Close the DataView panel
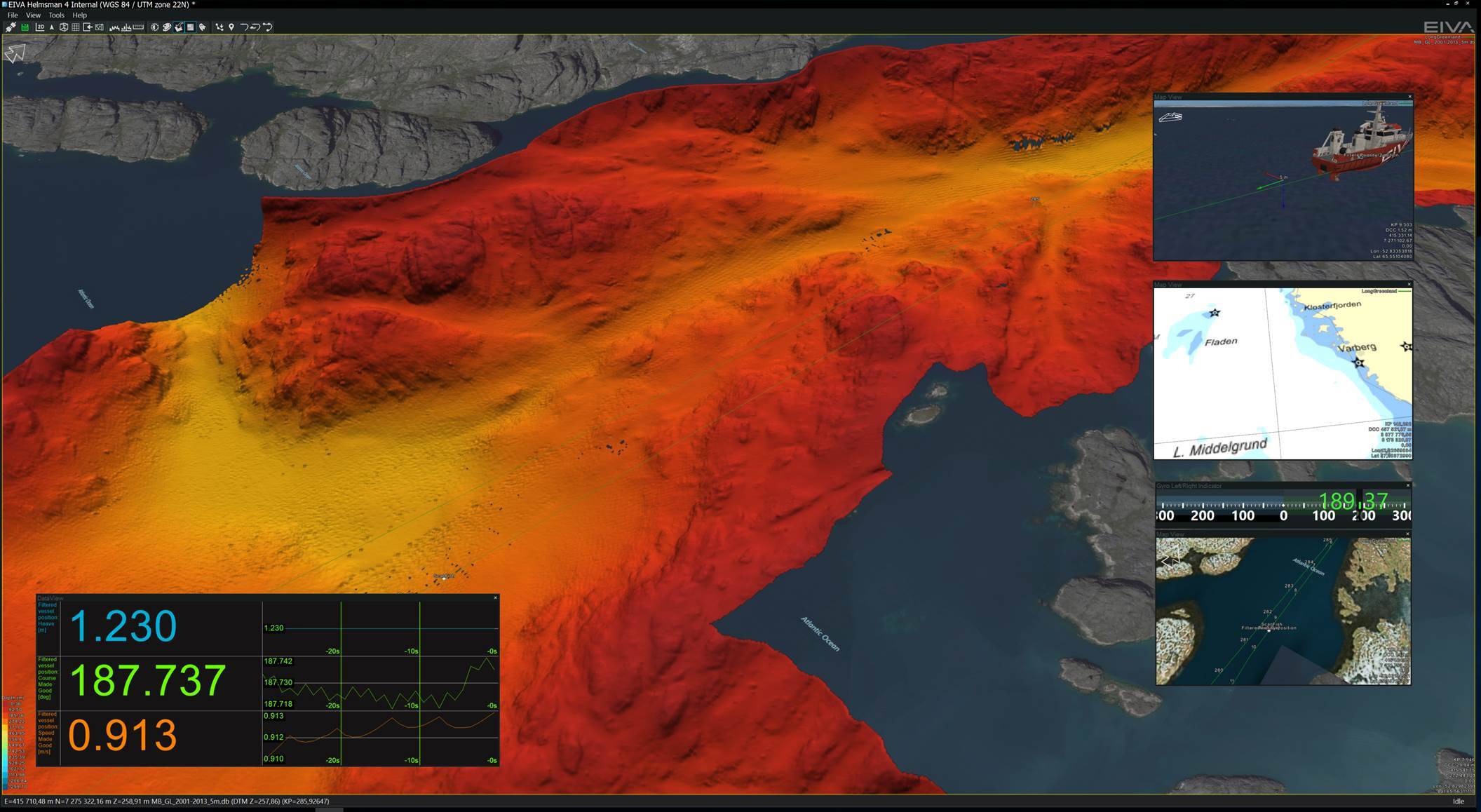 coord(495,597)
